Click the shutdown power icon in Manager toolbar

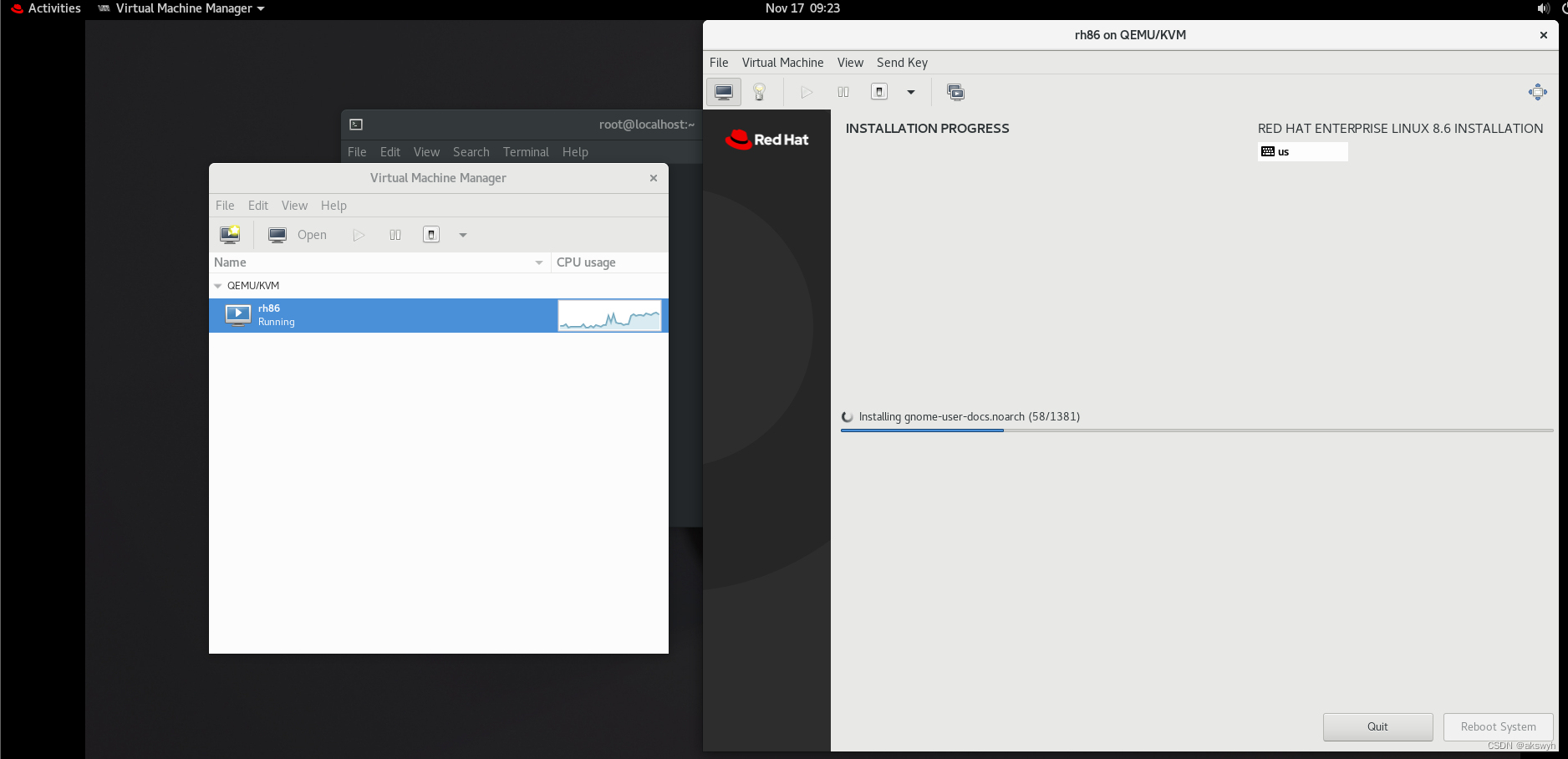point(431,235)
